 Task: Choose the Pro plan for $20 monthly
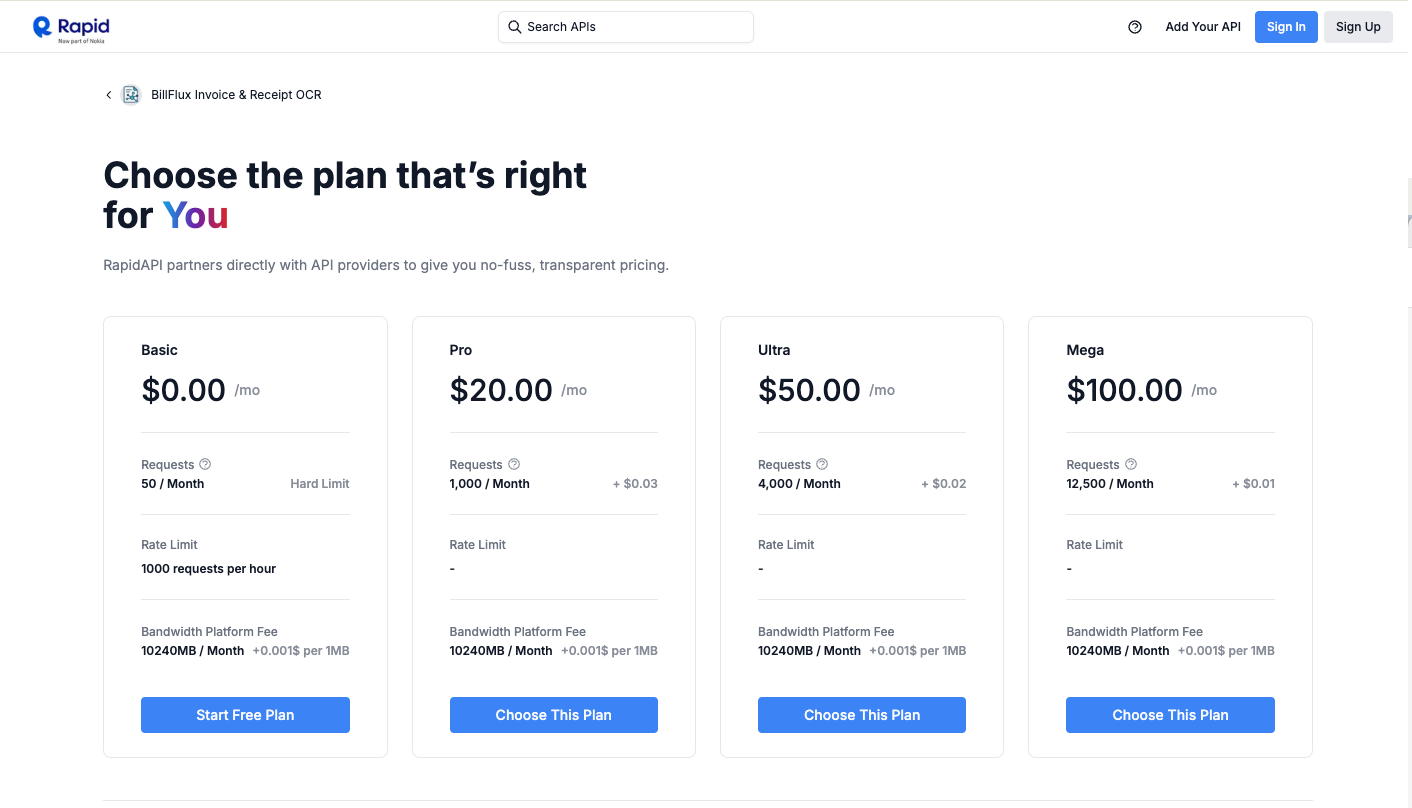pos(553,715)
